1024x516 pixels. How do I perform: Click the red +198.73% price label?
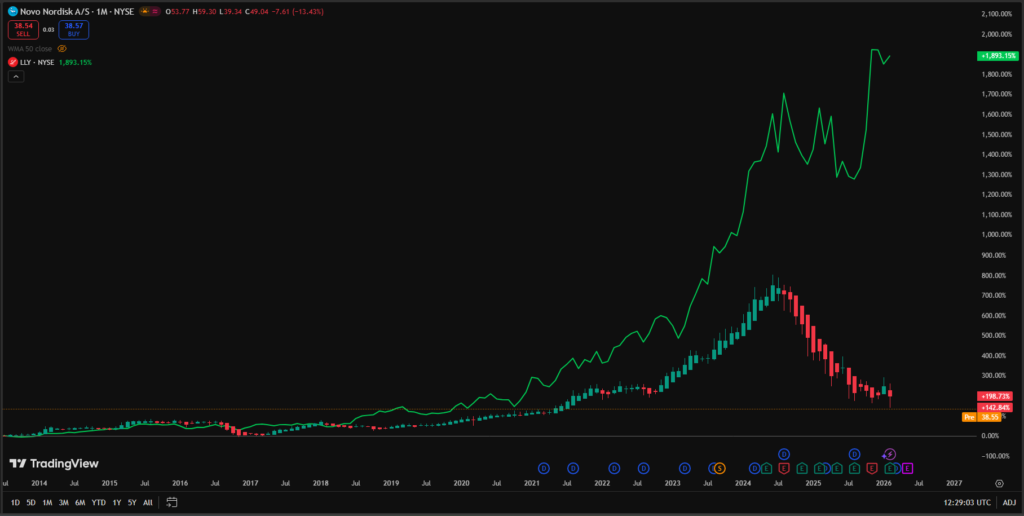pyautogui.click(x=995, y=396)
